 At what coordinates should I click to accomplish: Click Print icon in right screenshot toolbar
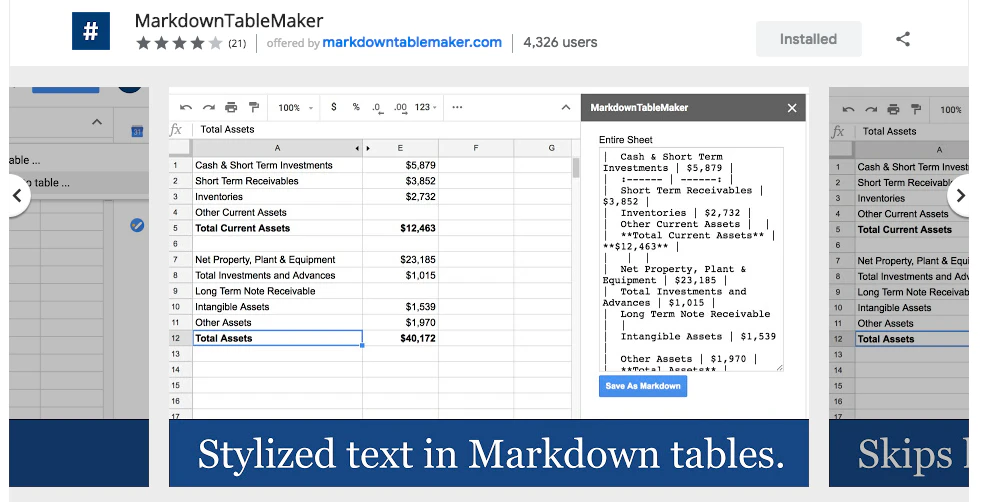tap(893, 109)
